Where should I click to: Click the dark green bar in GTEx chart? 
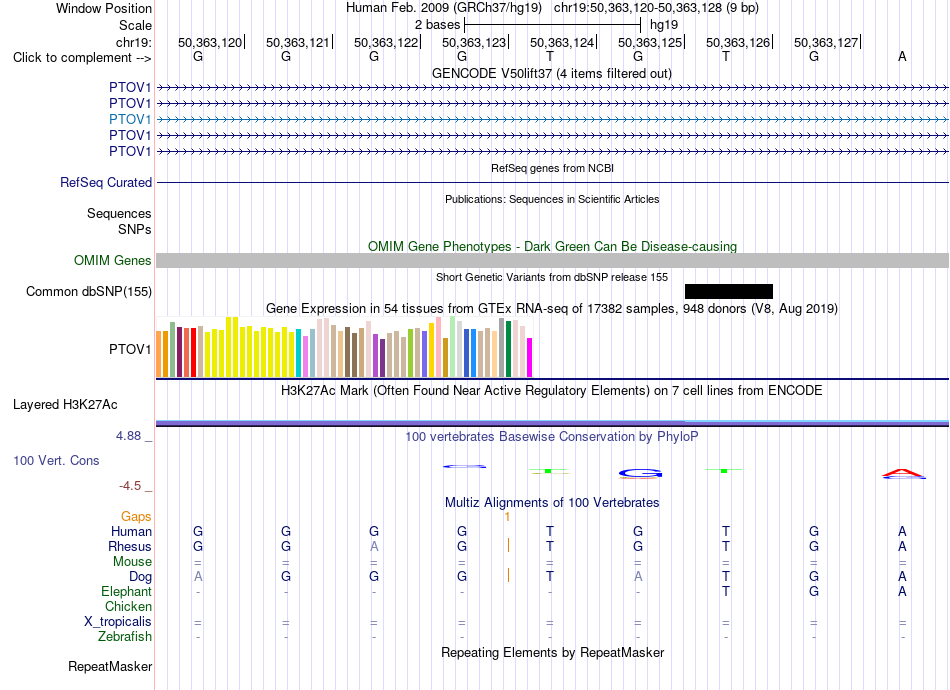click(508, 349)
